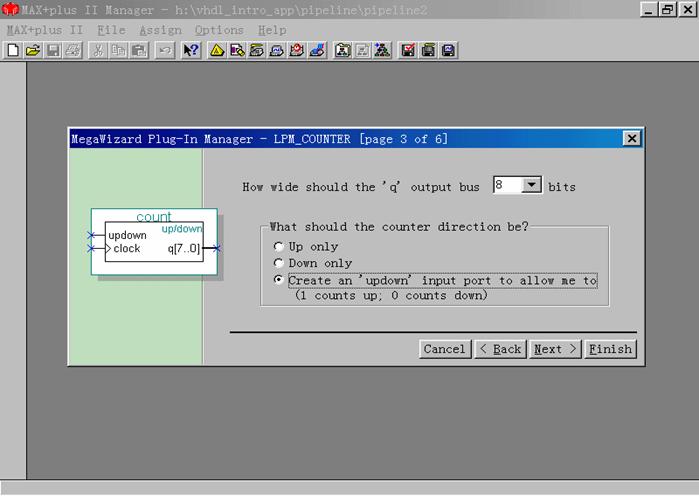Close the MegaWizard Plug-In Manager dialog

[x=632, y=139]
